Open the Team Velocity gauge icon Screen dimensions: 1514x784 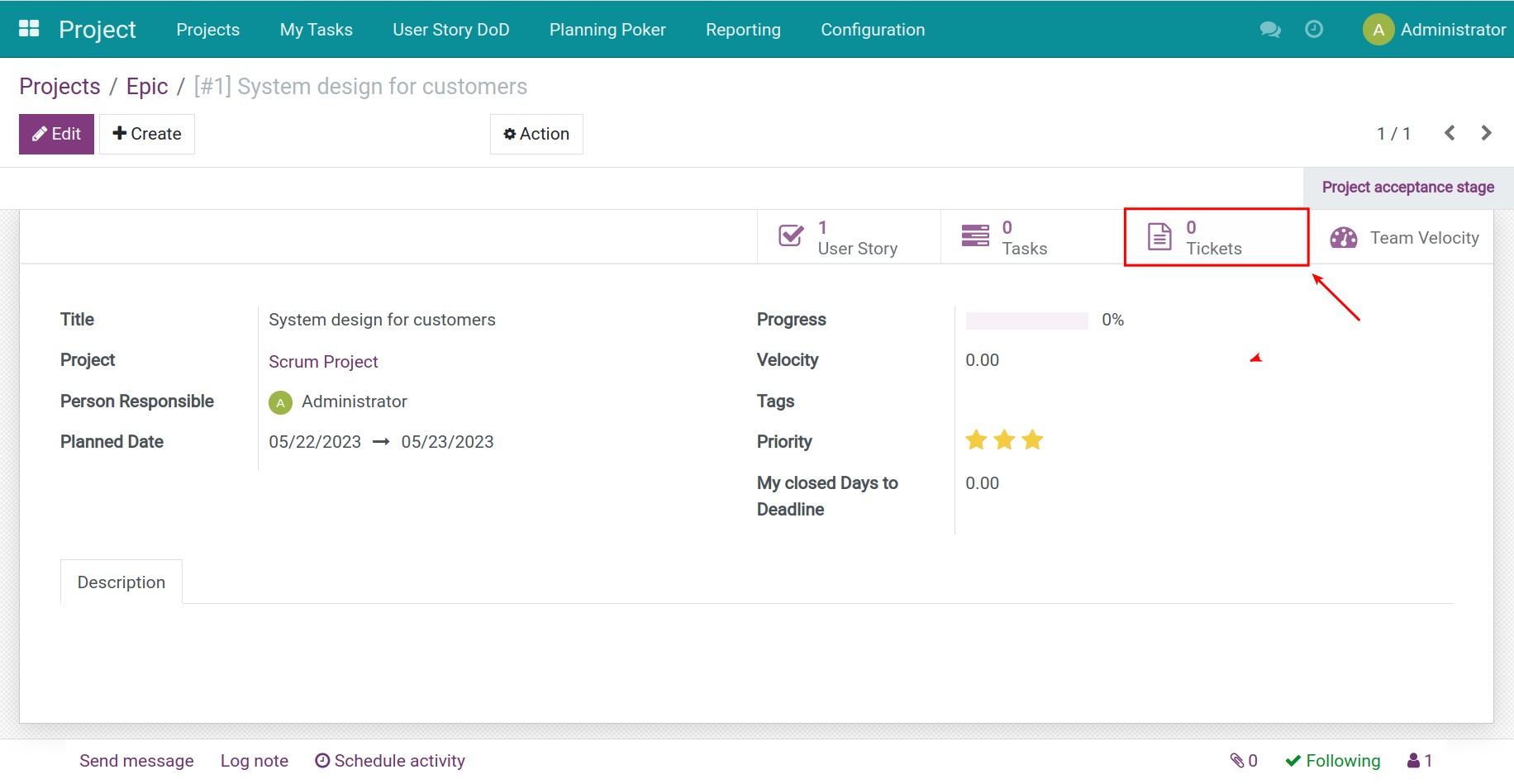coord(1343,237)
